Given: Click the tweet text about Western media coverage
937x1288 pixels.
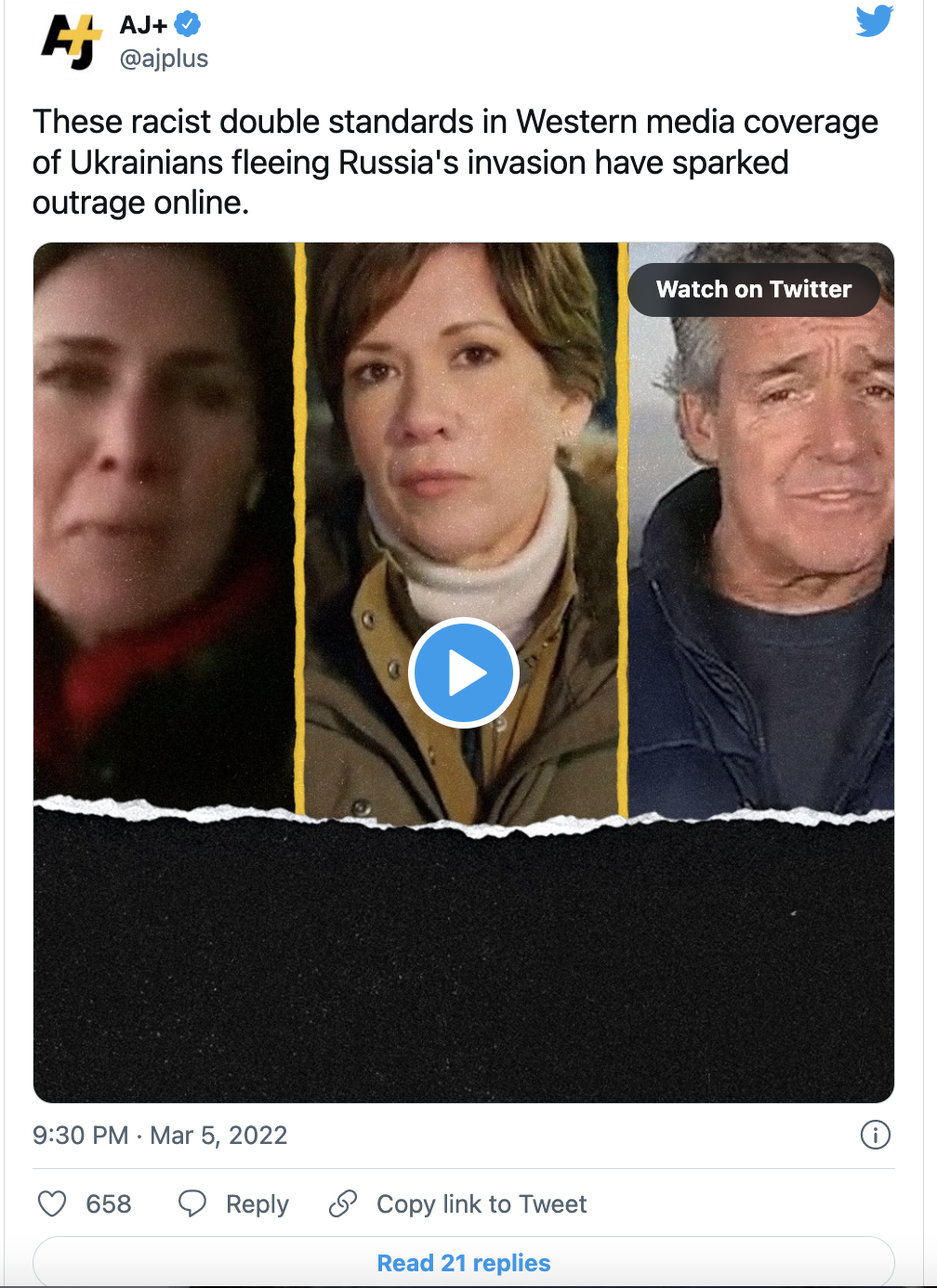Looking at the screenshot, I should [455, 162].
